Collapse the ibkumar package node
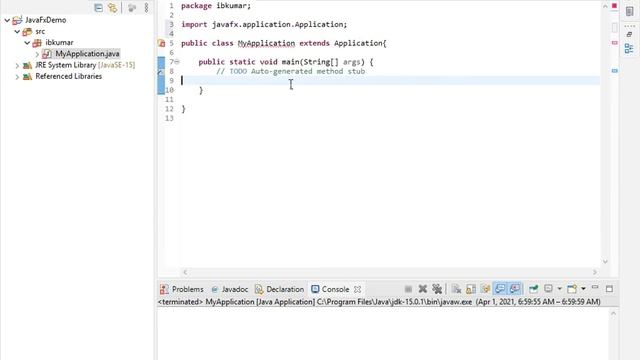Image resolution: width=640 pixels, height=360 pixels. [27, 42]
